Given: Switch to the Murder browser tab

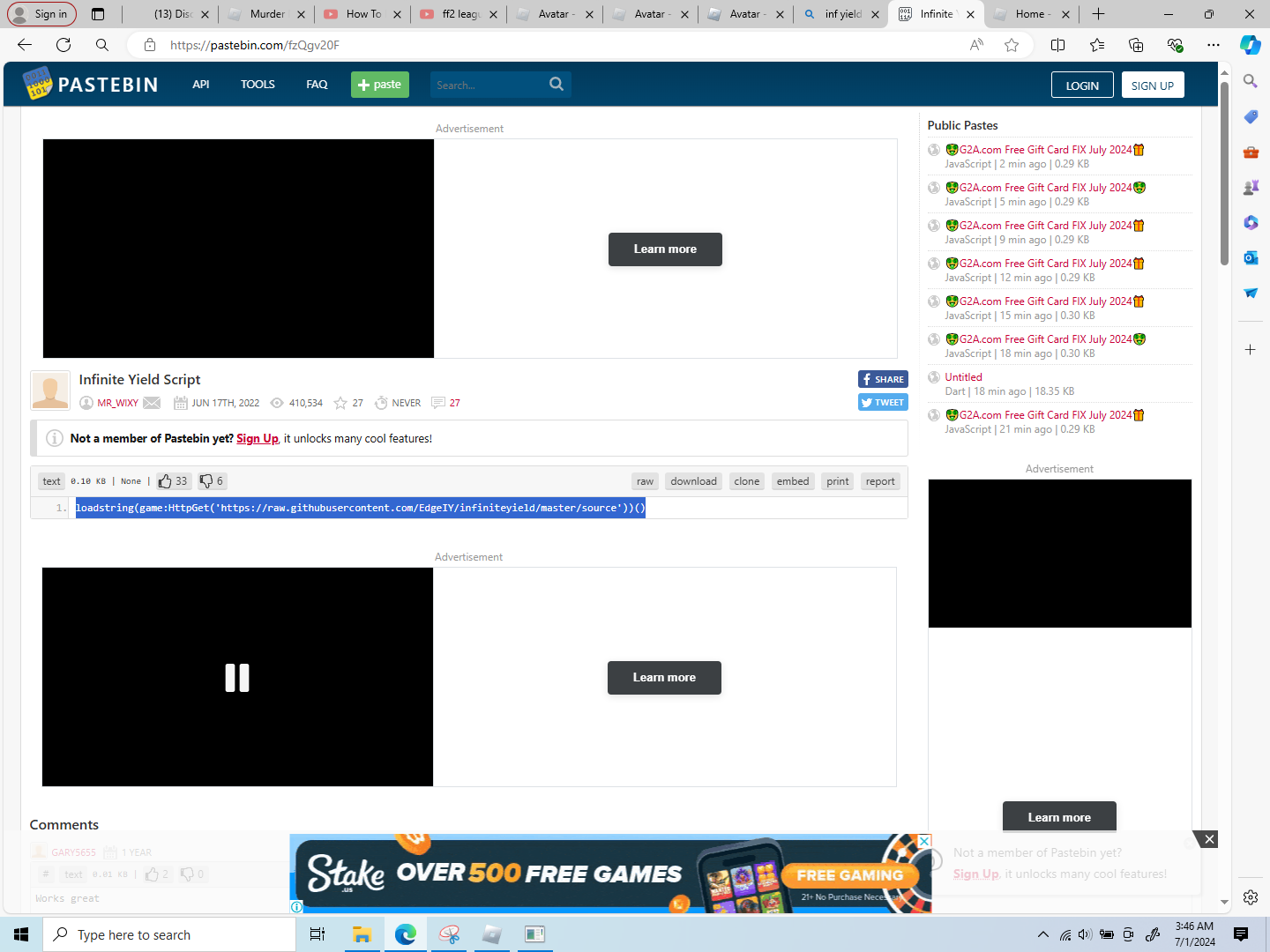Looking at the screenshot, I should [265, 14].
